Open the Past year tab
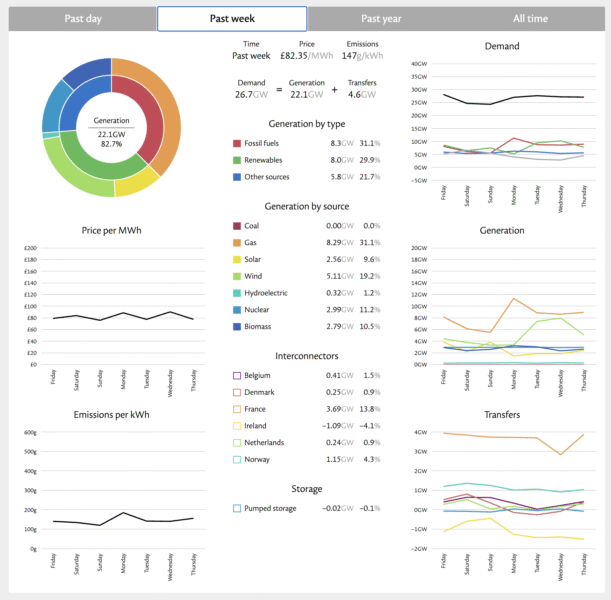Viewport: 611px width, 600px height. [382, 18]
